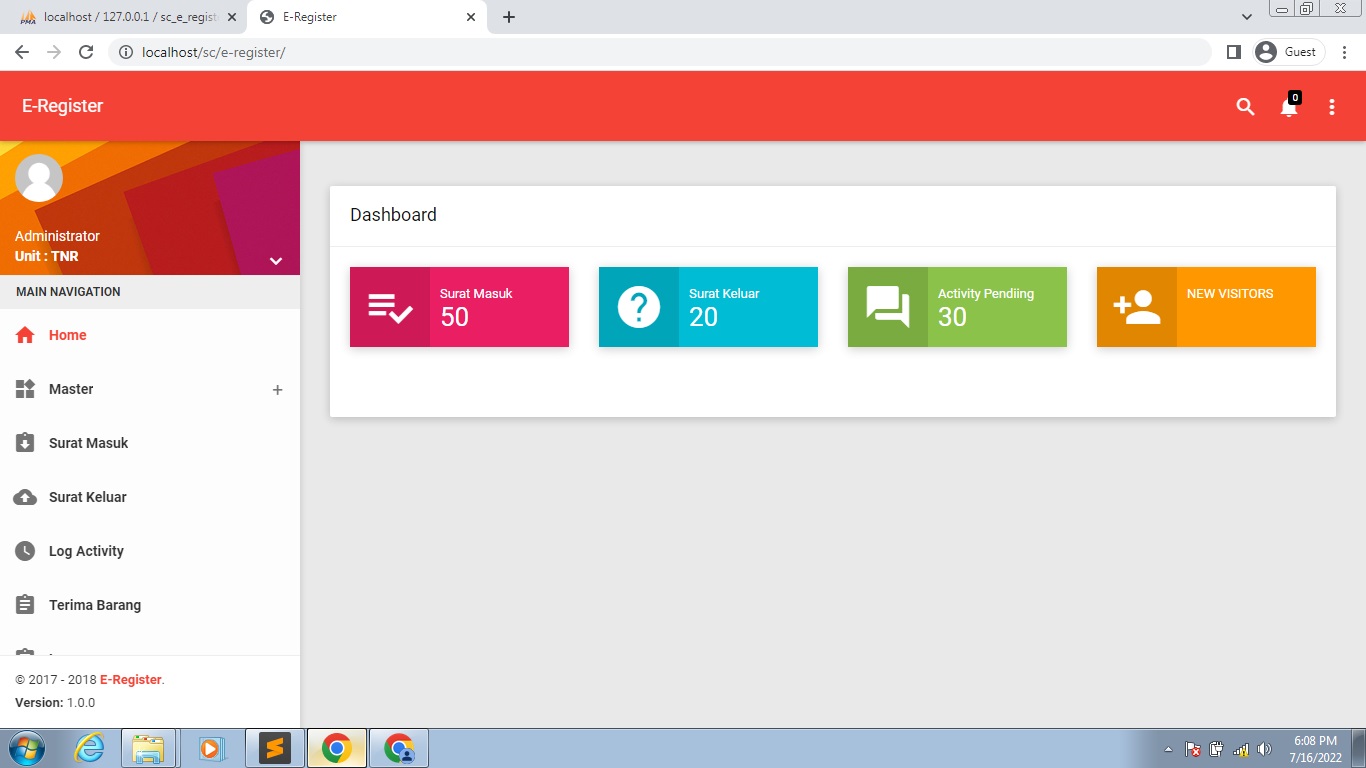The width and height of the screenshot is (1366, 768).
Task: Click the E-Register header brand title
Action: [62, 106]
